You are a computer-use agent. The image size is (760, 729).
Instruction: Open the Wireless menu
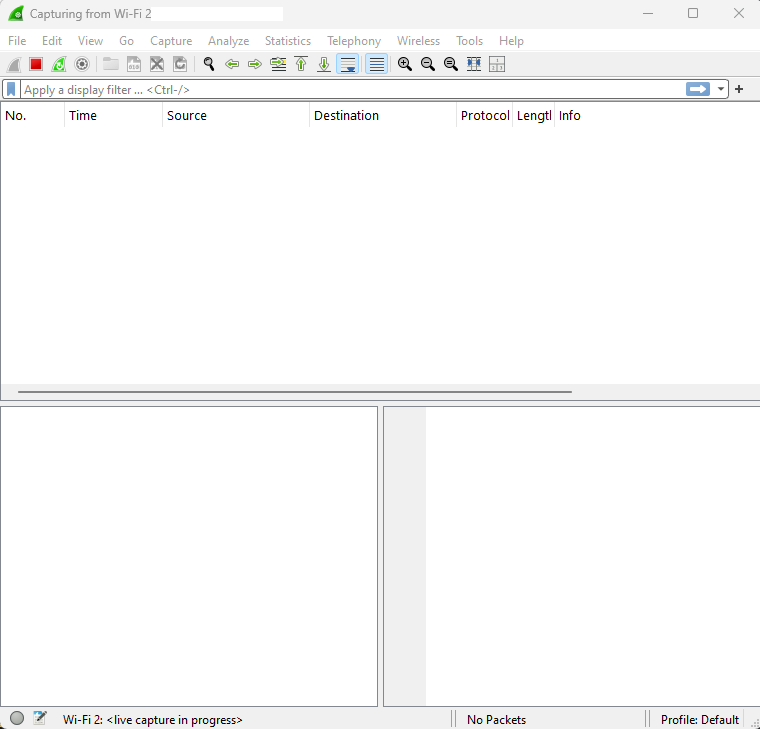tap(418, 41)
